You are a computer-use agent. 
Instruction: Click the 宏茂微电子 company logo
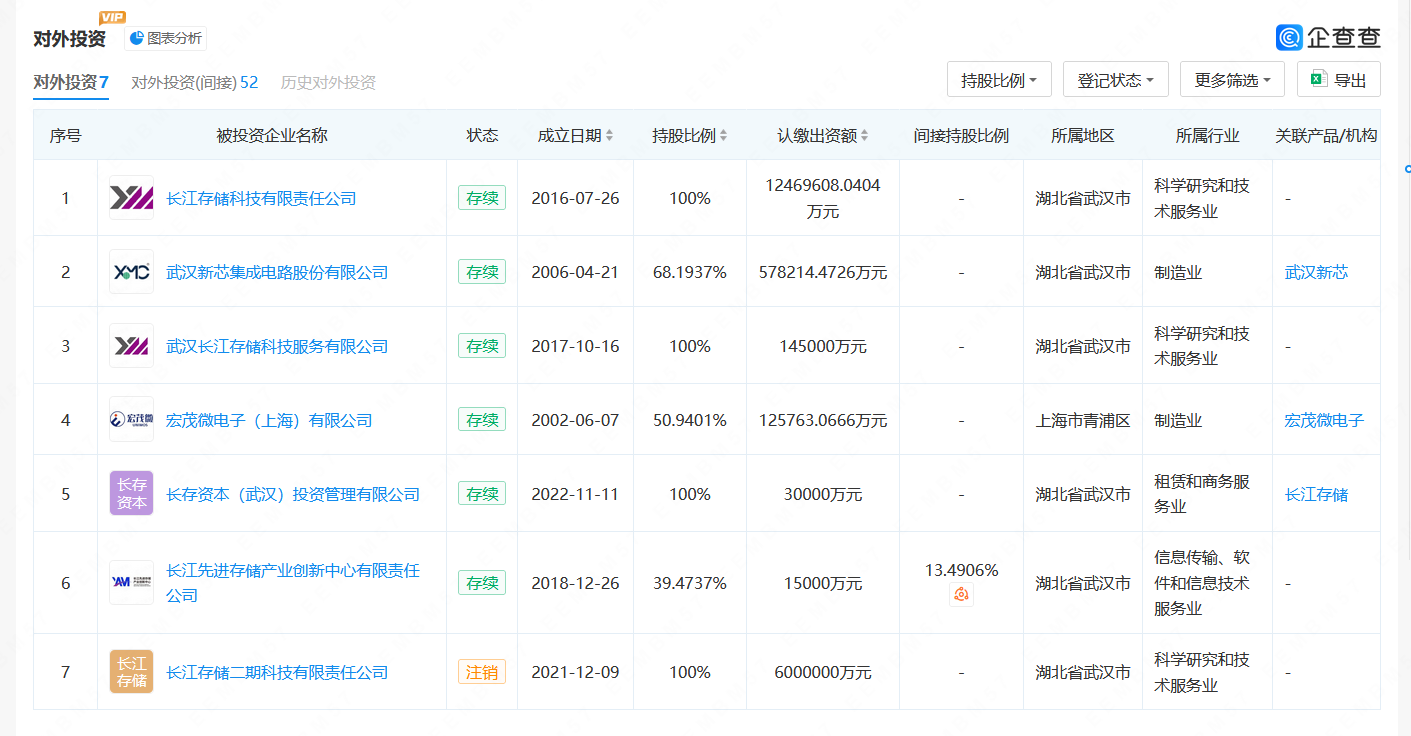131,420
